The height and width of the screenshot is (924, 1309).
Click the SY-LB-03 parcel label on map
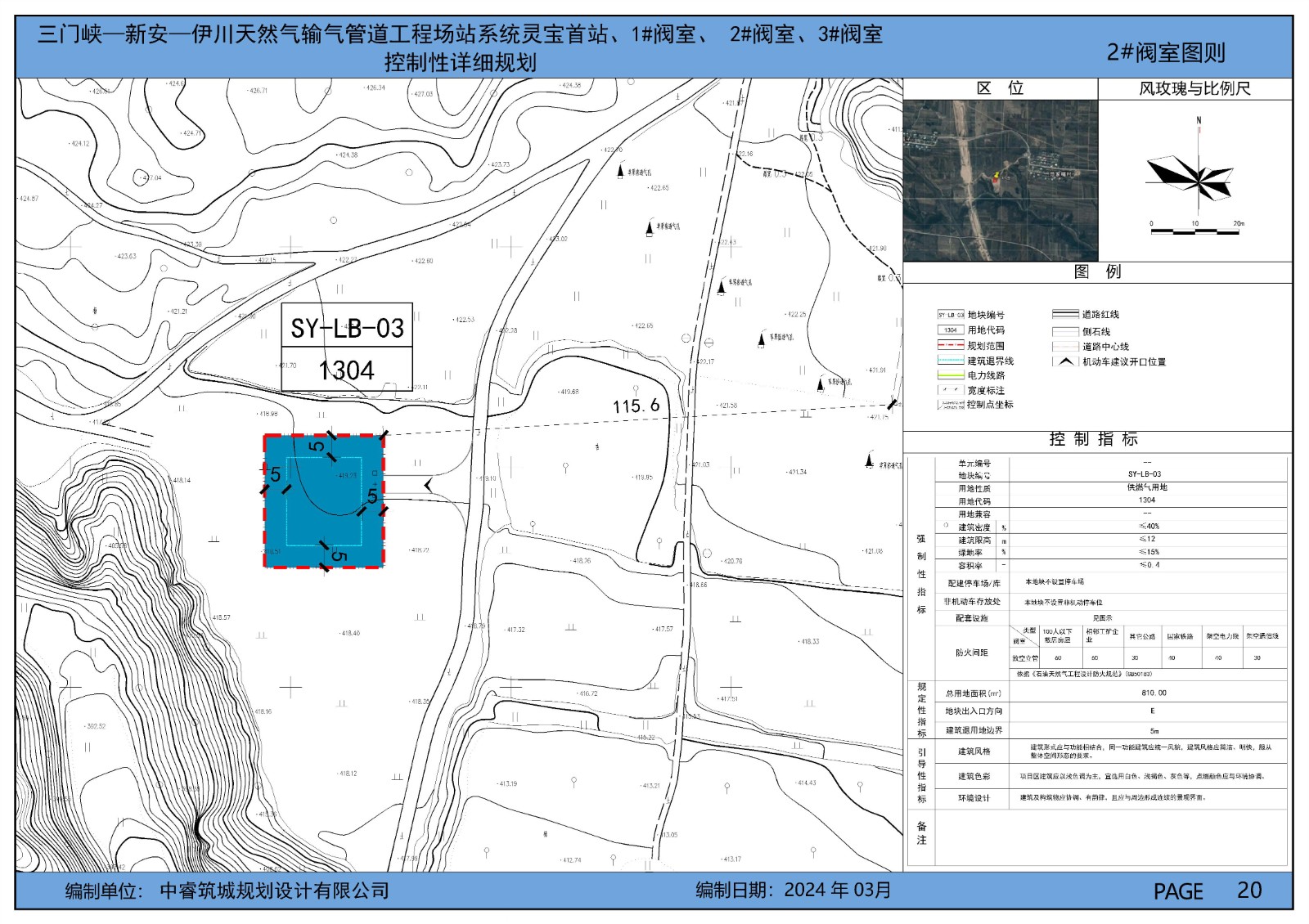pyautogui.click(x=347, y=328)
